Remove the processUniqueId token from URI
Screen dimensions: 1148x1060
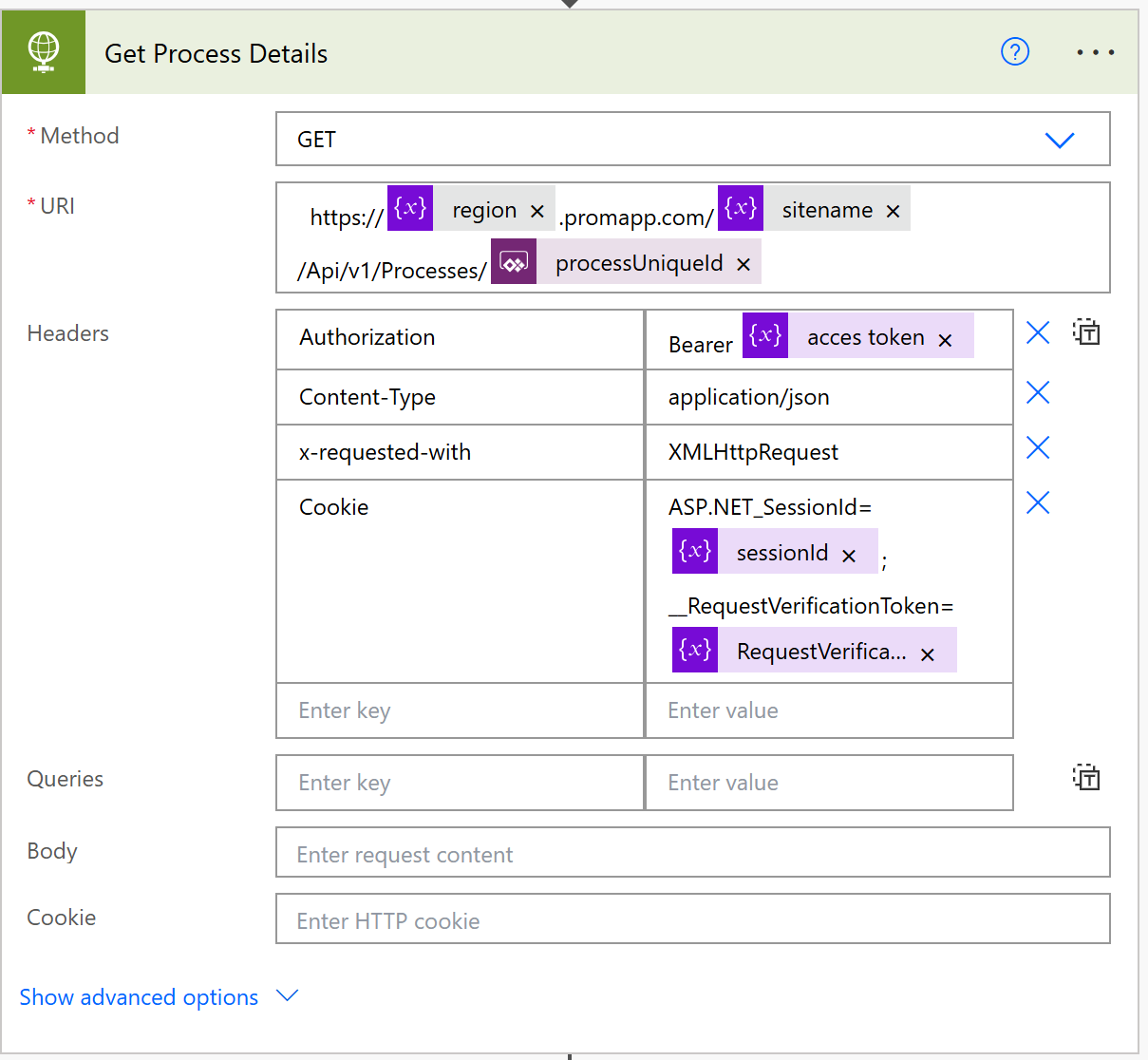coord(743,264)
